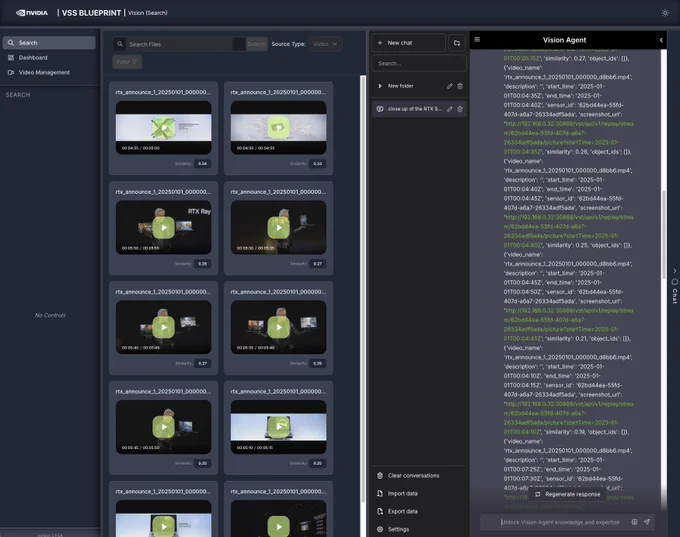Image resolution: width=680 pixels, height=537 pixels.
Task: Open the Search page in the sidebar
Action: click(49, 43)
